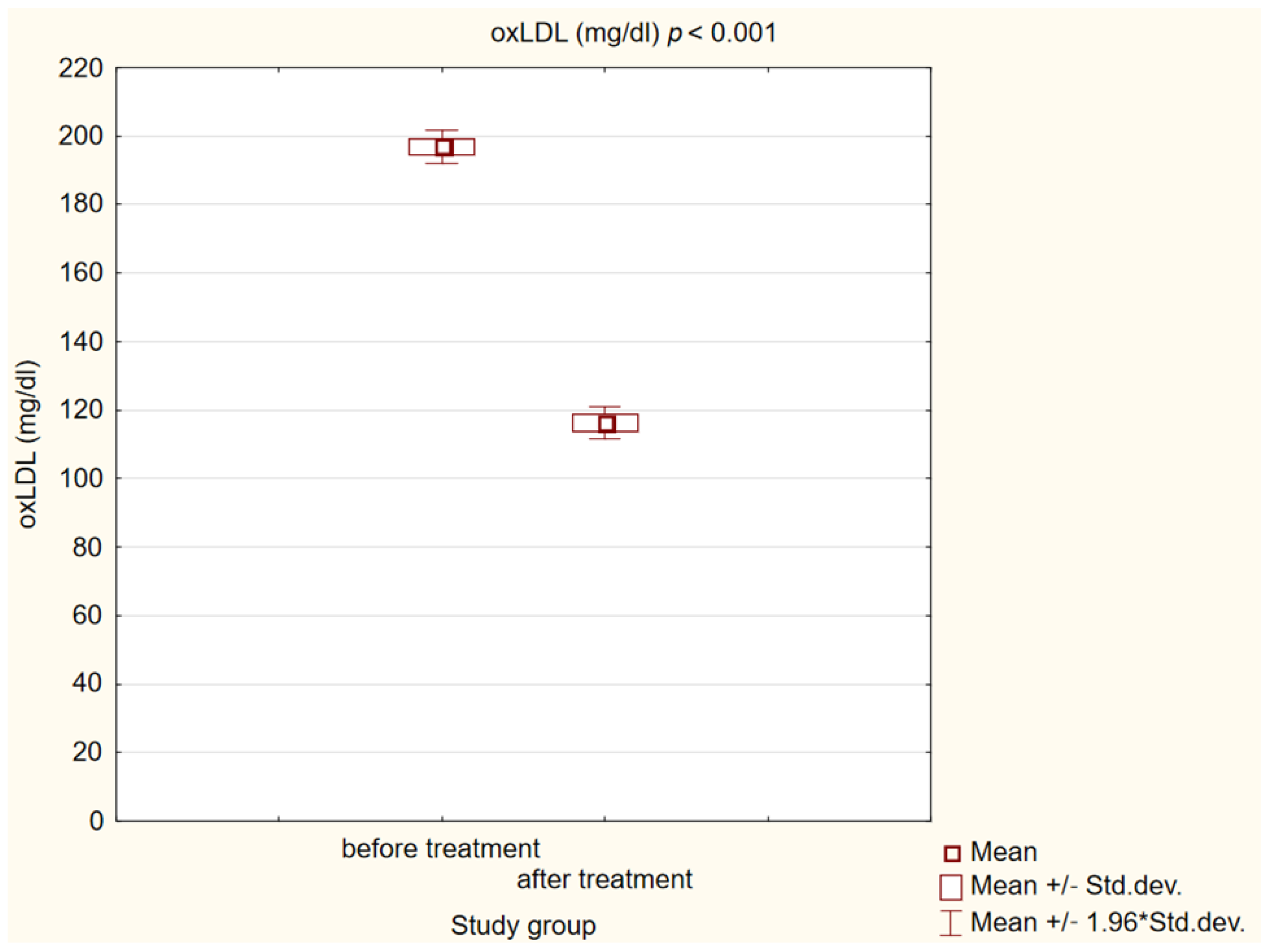The height and width of the screenshot is (952, 1270).
Task: Click the before treatment upper whisker cap
Action: tap(441, 130)
